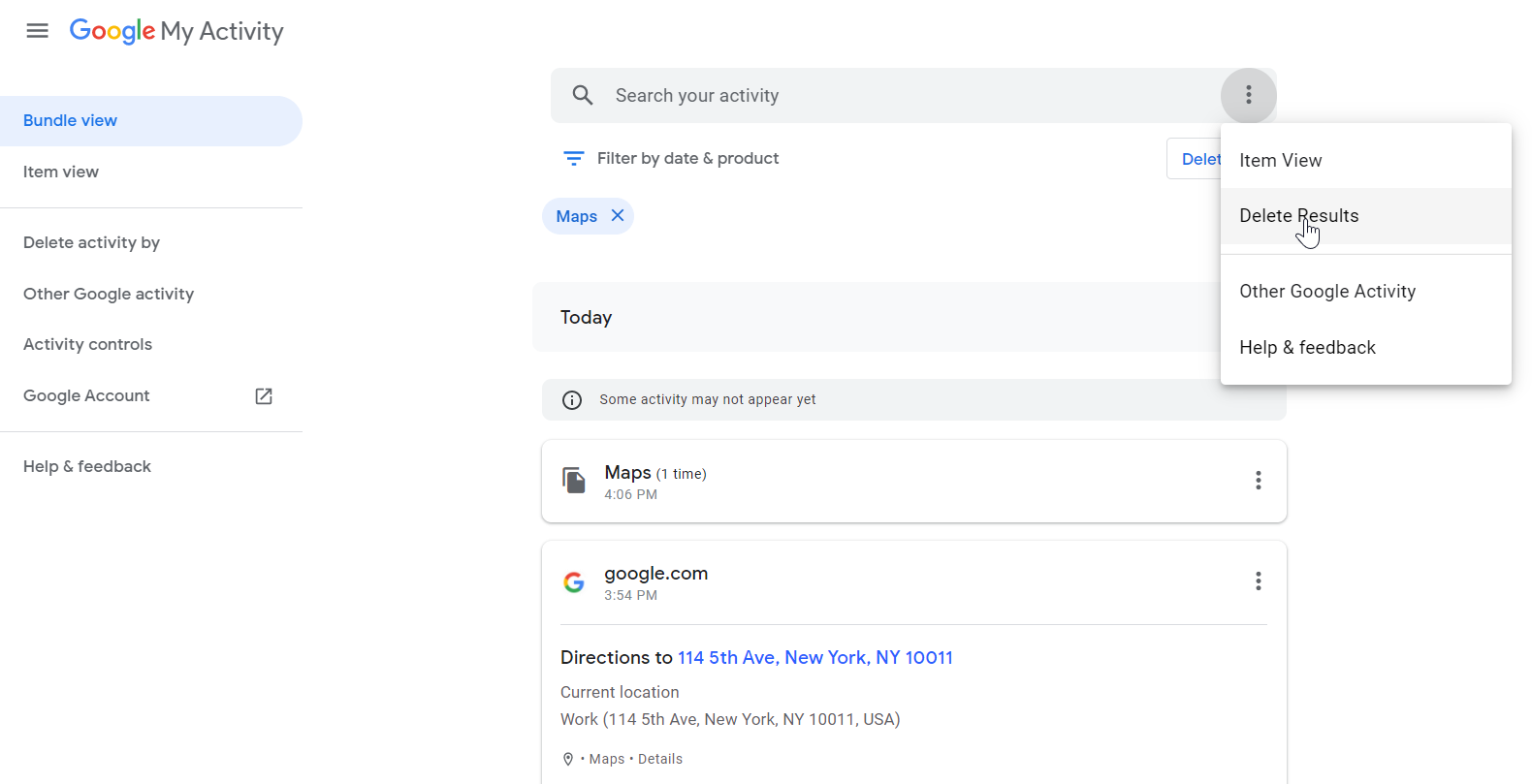This screenshot has width=1532, height=784.
Task: Click the Maps bundle icon
Action: [x=574, y=481]
